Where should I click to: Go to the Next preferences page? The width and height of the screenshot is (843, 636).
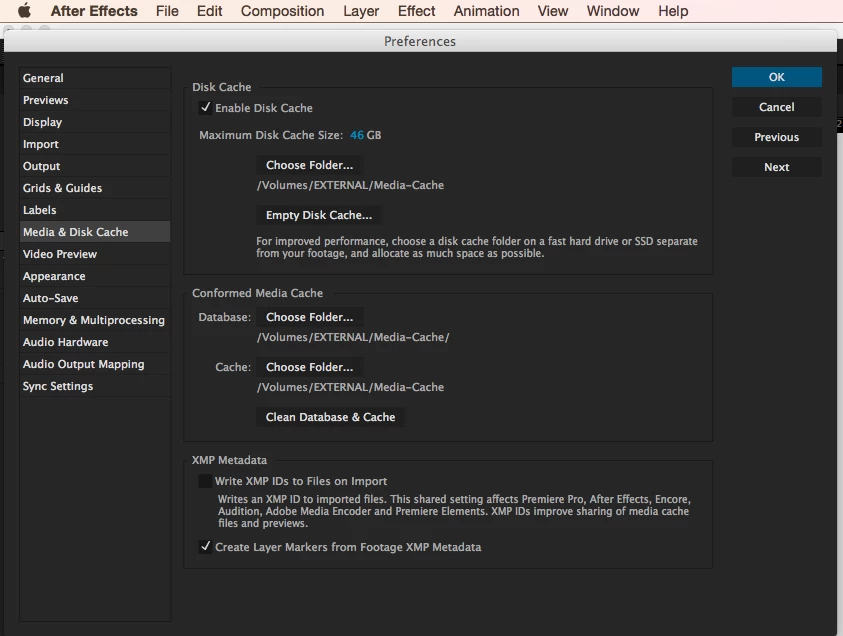(x=776, y=167)
